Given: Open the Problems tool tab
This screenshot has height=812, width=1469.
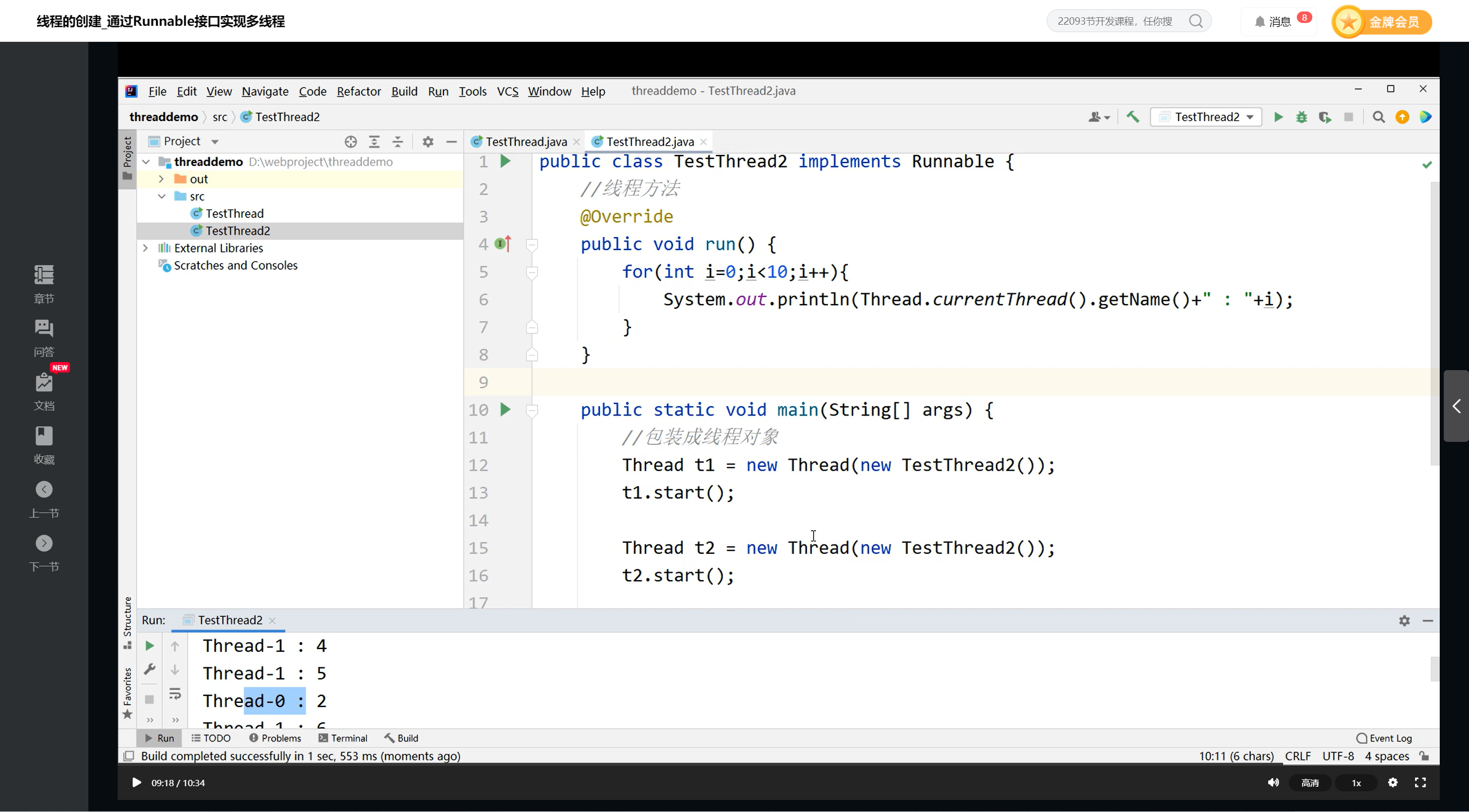Looking at the screenshot, I should pyautogui.click(x=275, y=739).
